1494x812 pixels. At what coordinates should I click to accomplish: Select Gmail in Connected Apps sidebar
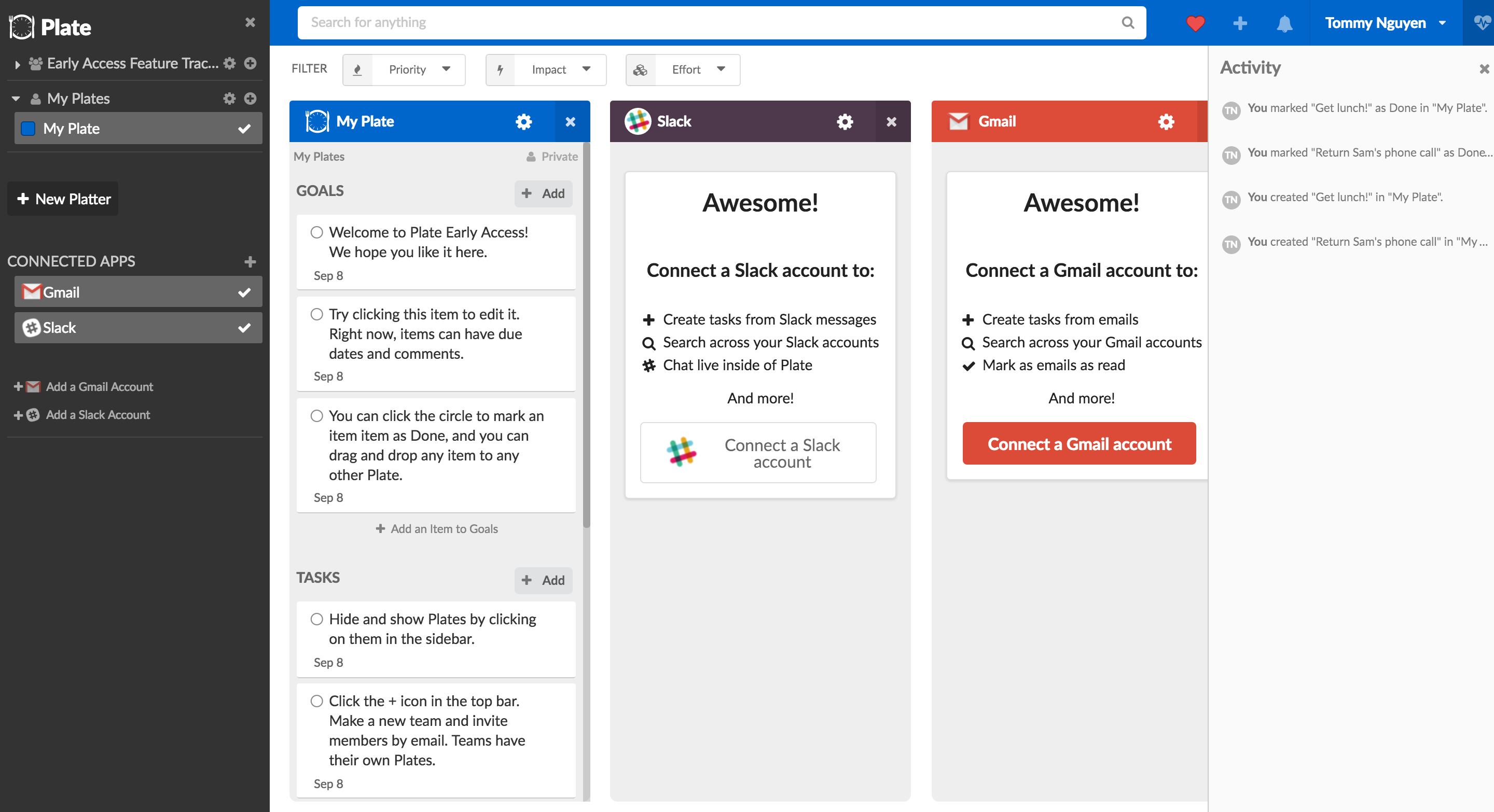click(x=138, y=292)
